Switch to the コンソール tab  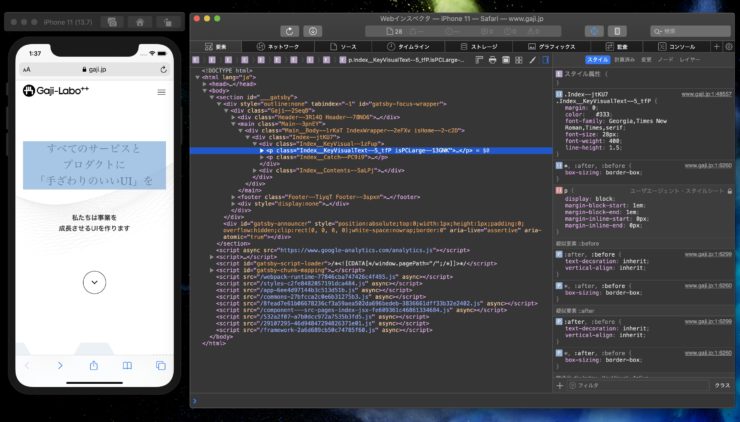tap(676, 47)
